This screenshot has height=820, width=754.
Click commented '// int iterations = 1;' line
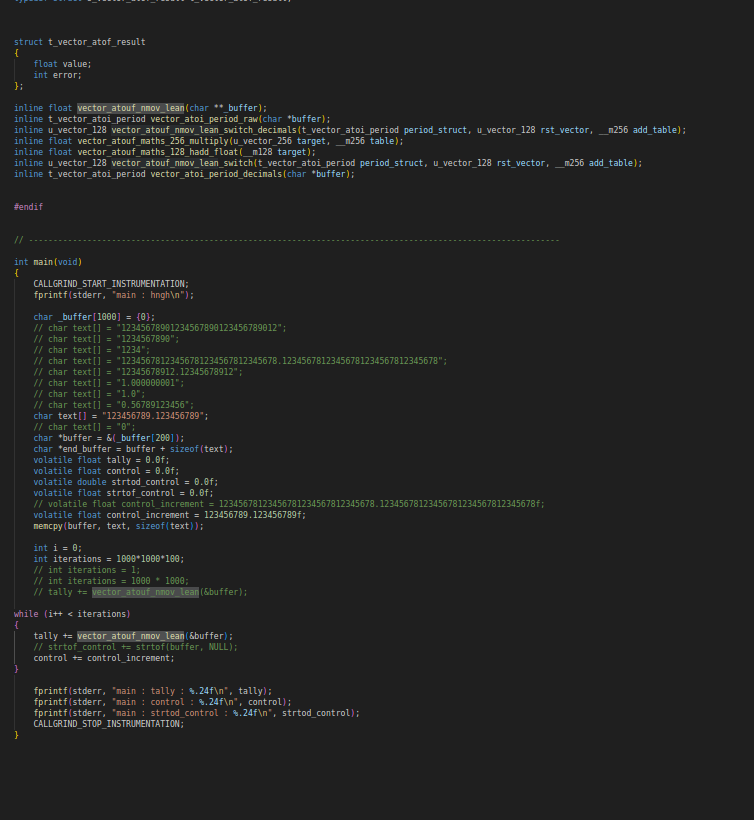pos(87,570)
